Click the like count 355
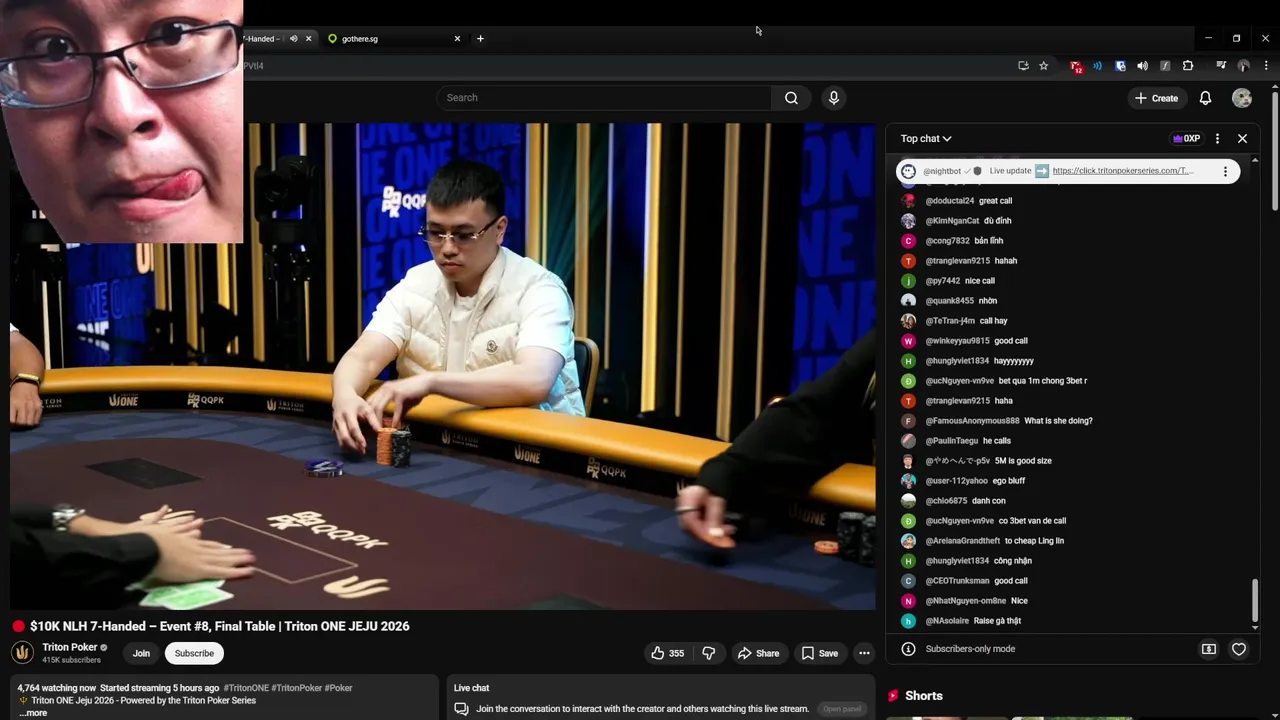This screenshot has height=720, width=1280. pos(677,653)
